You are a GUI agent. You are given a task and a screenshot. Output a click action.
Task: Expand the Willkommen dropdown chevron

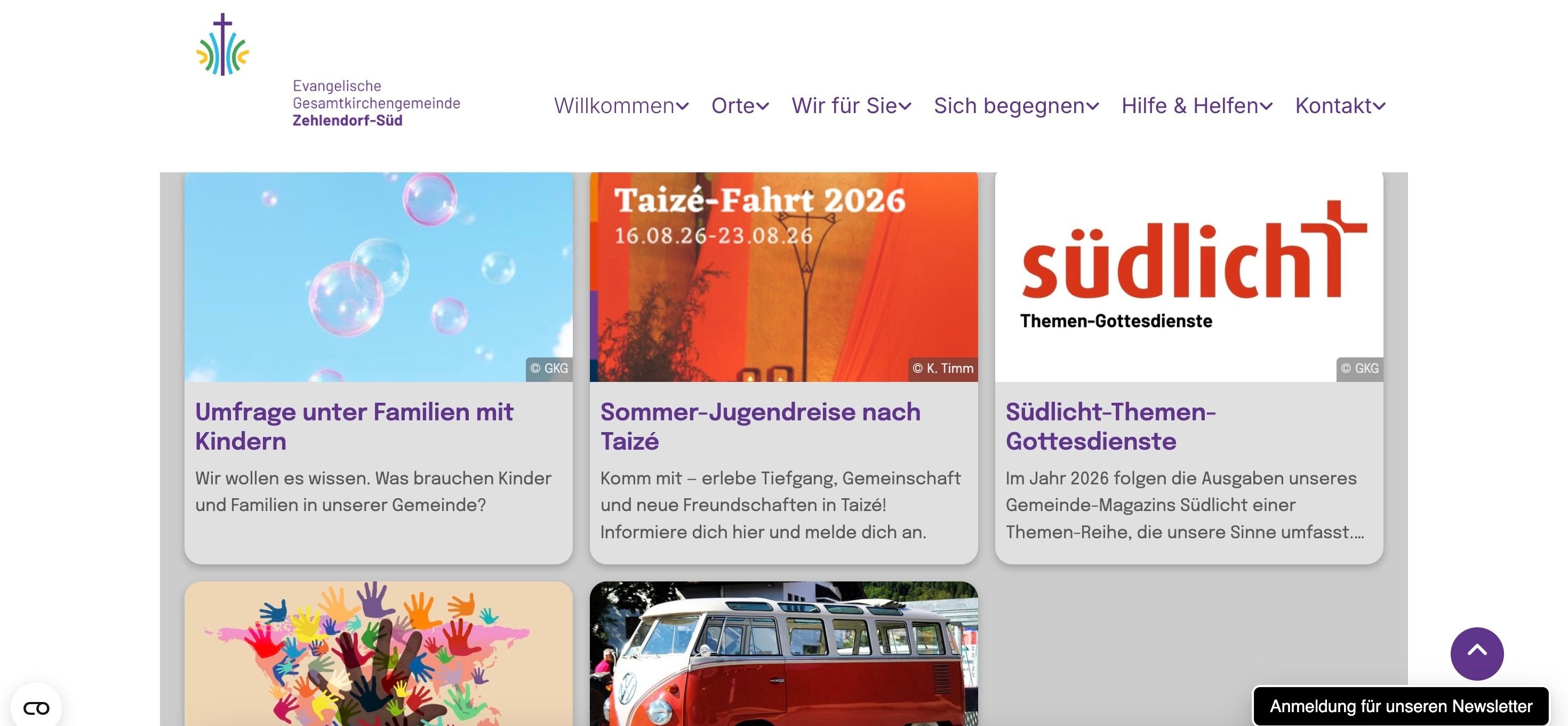[682, 107]
